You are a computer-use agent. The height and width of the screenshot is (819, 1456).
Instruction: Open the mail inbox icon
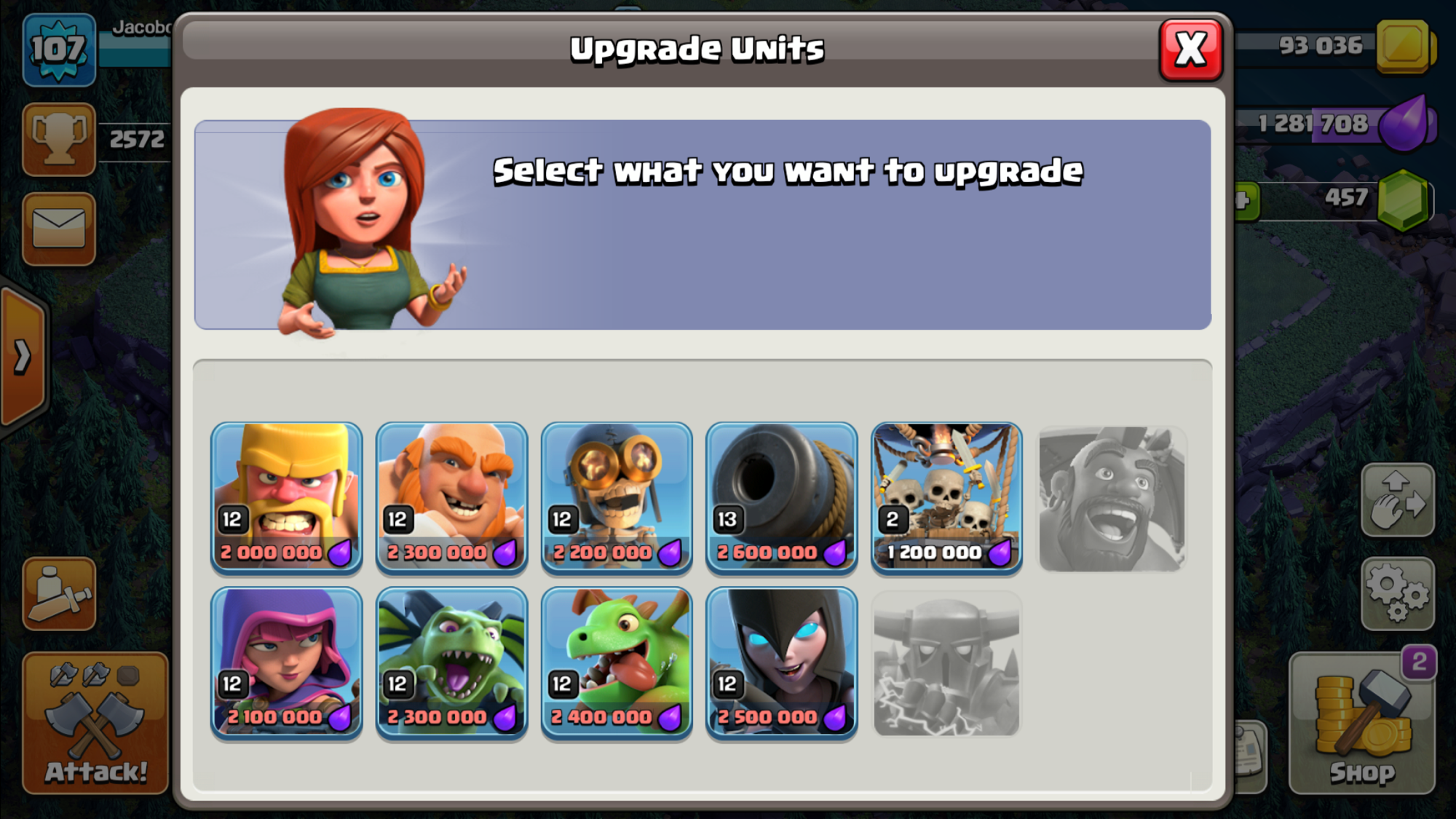(59, 229)
